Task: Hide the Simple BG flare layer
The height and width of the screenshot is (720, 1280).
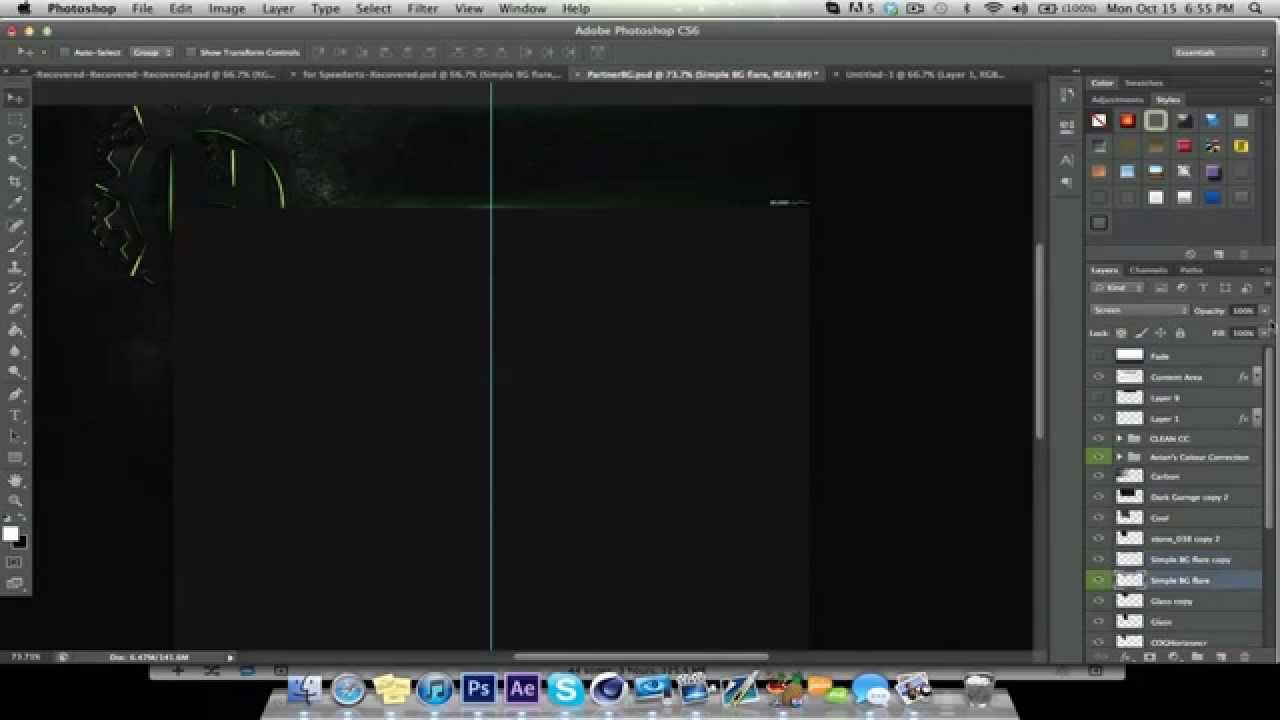Action: tap(1099, 580)
